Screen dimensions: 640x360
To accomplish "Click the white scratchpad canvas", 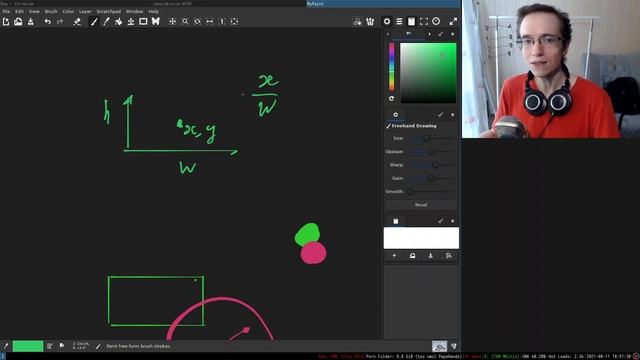I will point(421,238).
